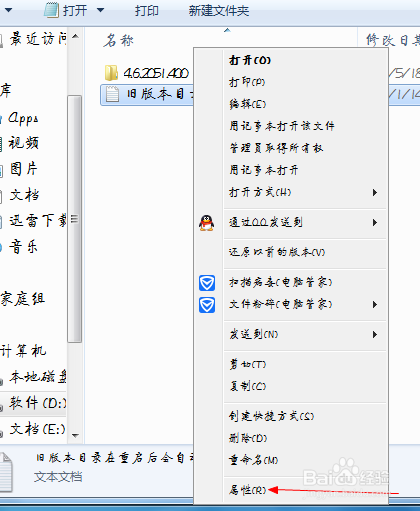
Task: Click the shield icon beside 扫描病毒
Action: [207, 283]
